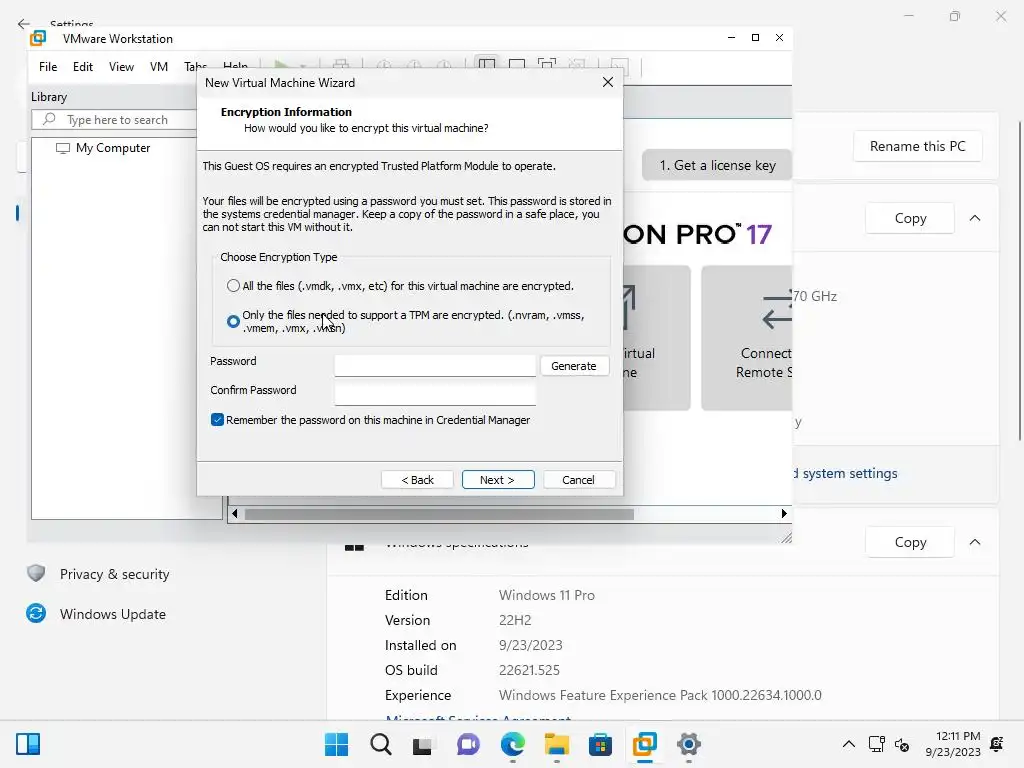Open the Widgets panel from the taskbar
The height and width of the screenshot is (768, 1024).
pyautogui.click(x=28, y=744)
